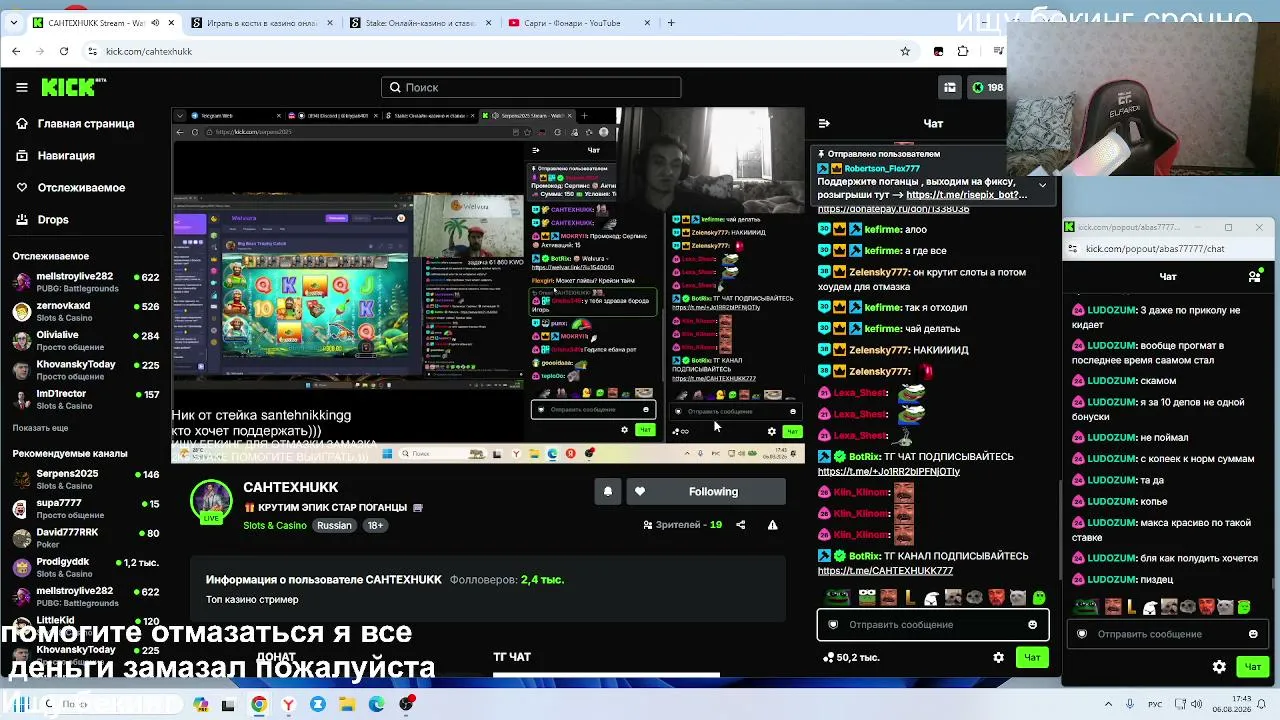Send message with popout 'Чат' button
Image resolution: width=1280 pixels, height=720 pixels.
(1253, 666)
